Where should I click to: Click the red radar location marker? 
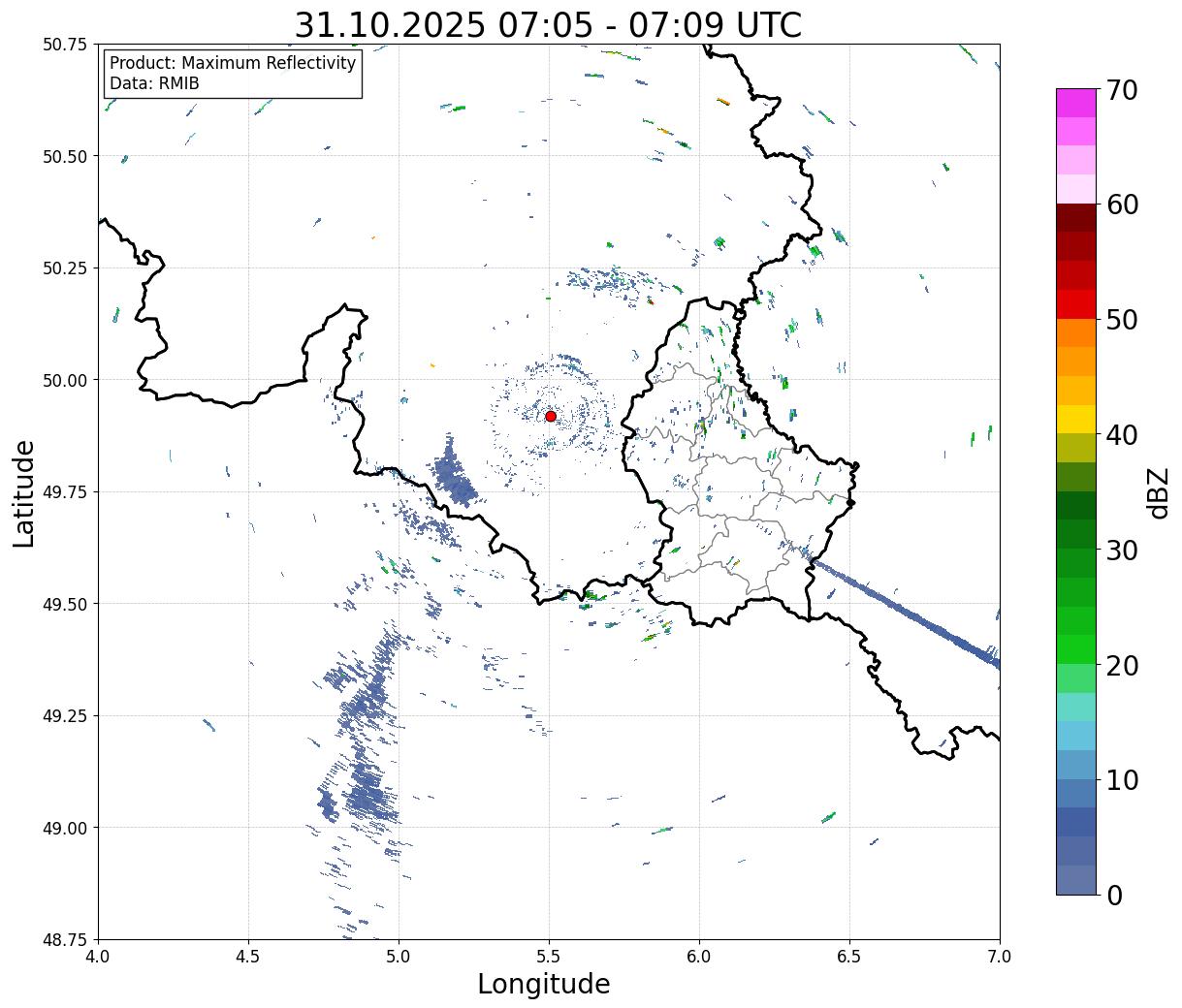click(551, 416)
